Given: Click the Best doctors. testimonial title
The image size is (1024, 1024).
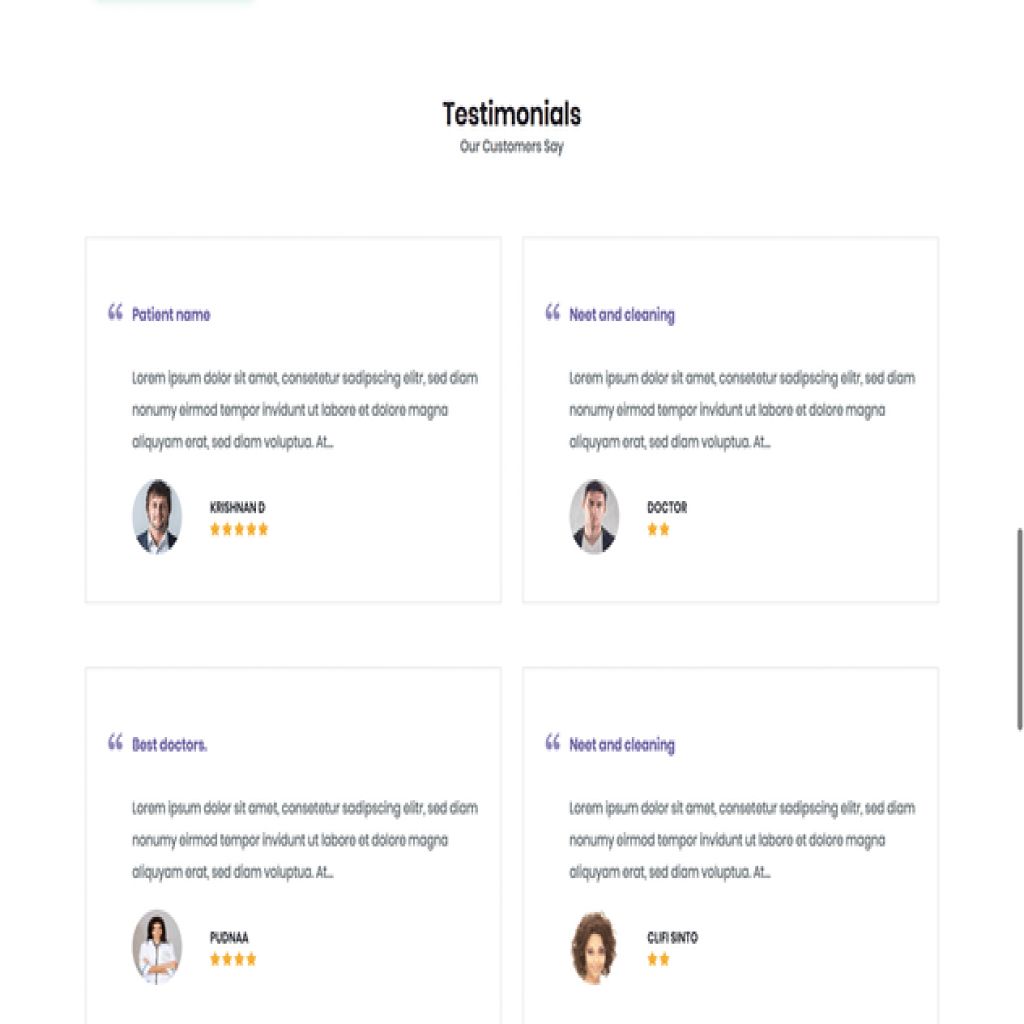Looking at the screenshot, I should click(x=170, y=745).
